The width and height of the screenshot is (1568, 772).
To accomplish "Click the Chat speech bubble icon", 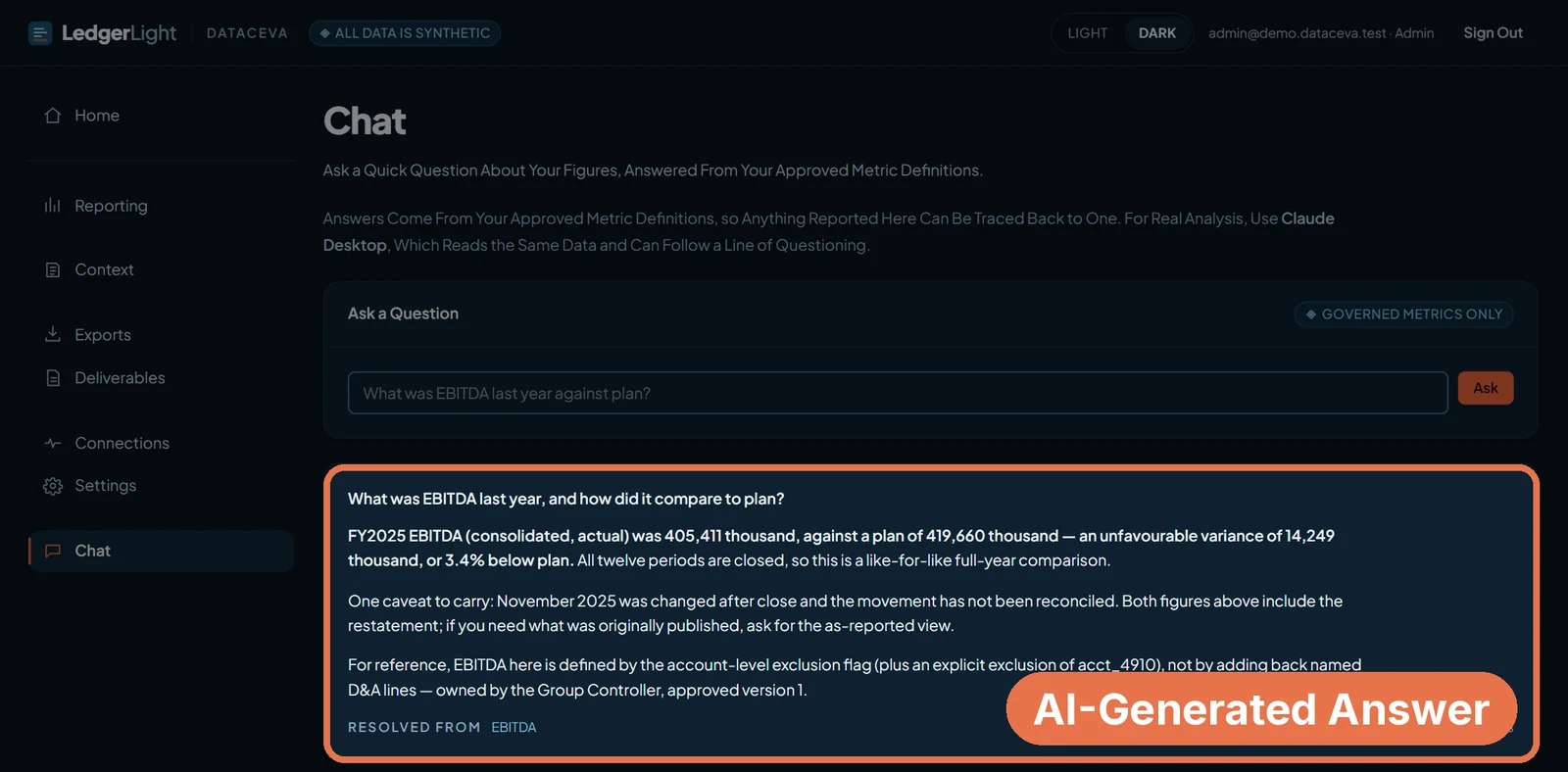I will click(x=53, y=551).
